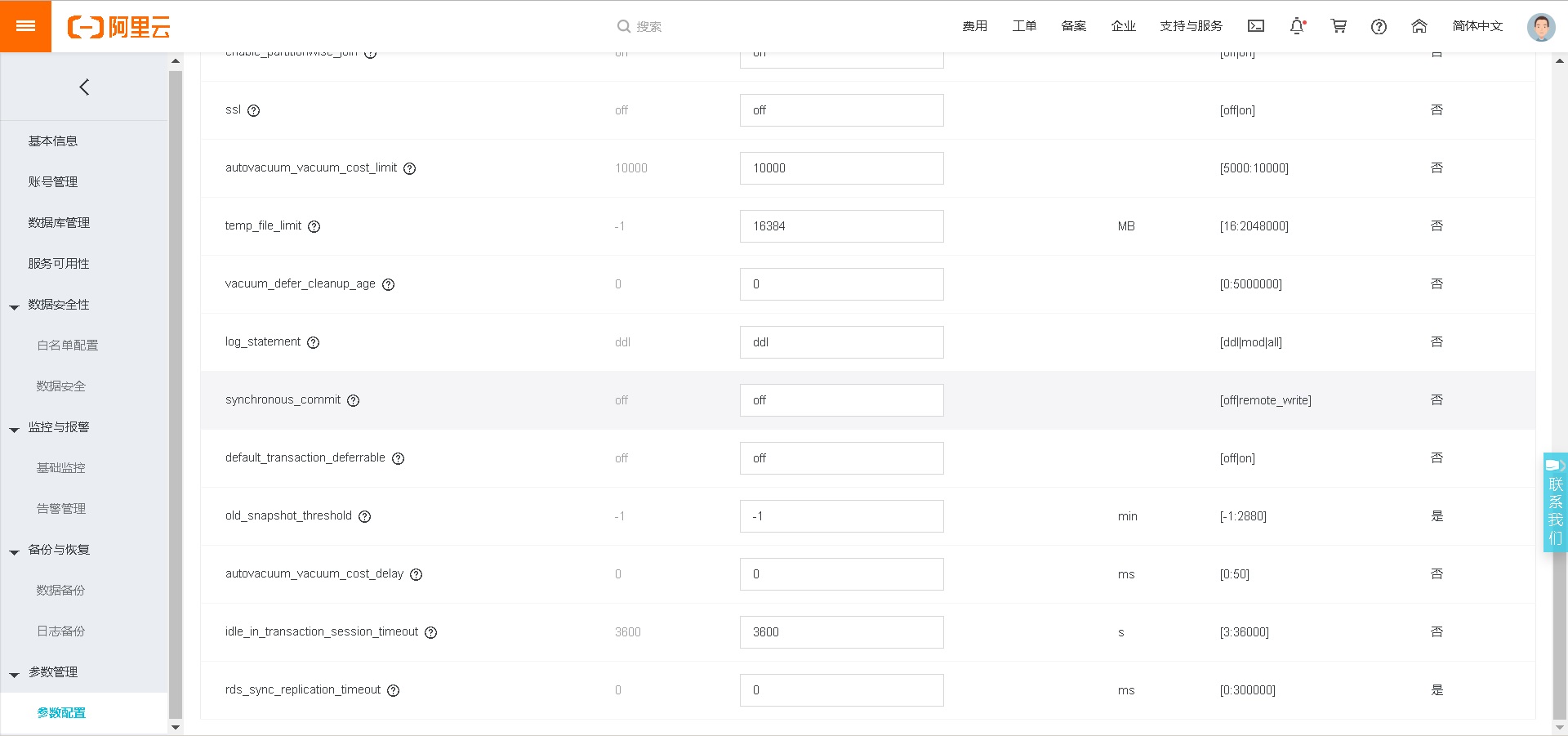Show help for log_statement parameter
Viewport: 1568px width, 736px height.
[314, 342]
